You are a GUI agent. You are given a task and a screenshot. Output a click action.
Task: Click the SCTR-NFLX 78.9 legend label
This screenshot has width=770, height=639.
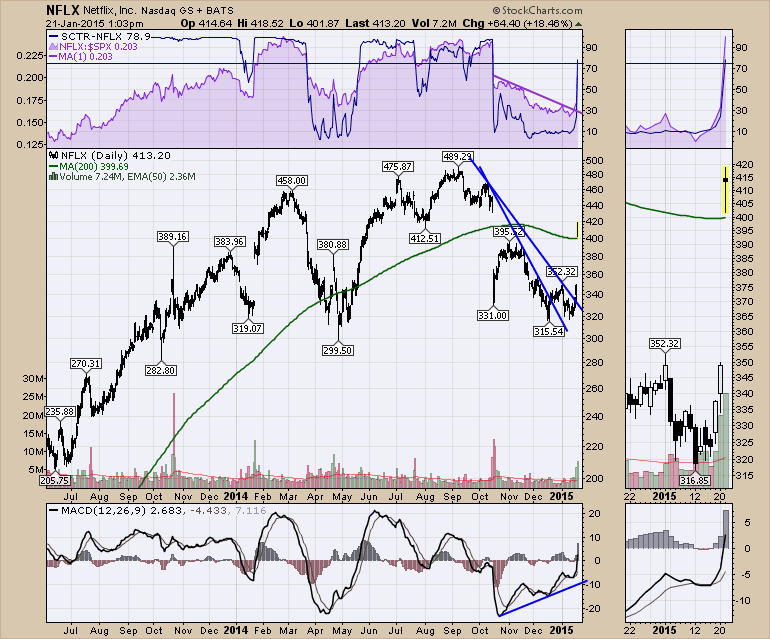point(100,36)
